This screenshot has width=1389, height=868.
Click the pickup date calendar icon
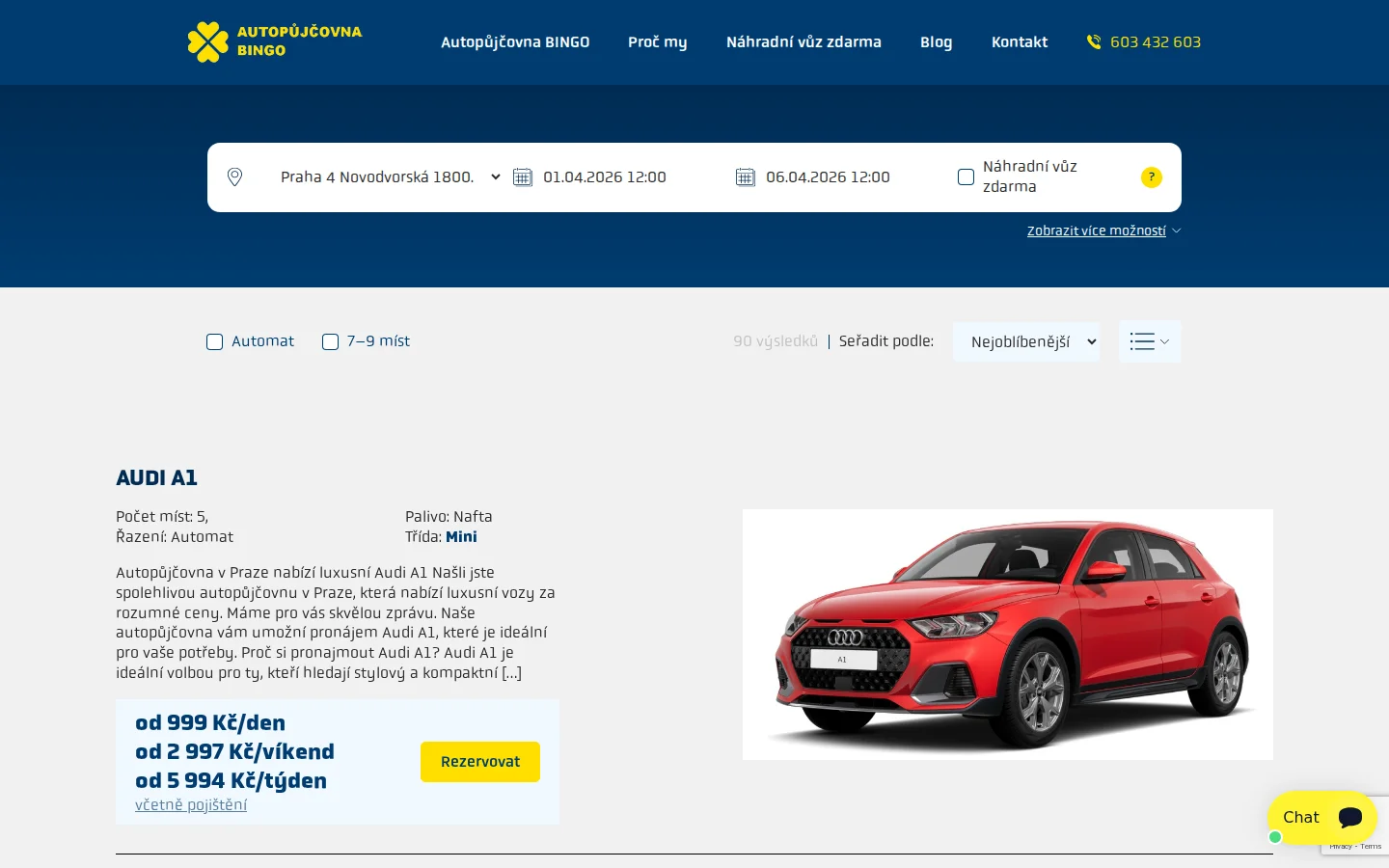[x=523, y=176]
